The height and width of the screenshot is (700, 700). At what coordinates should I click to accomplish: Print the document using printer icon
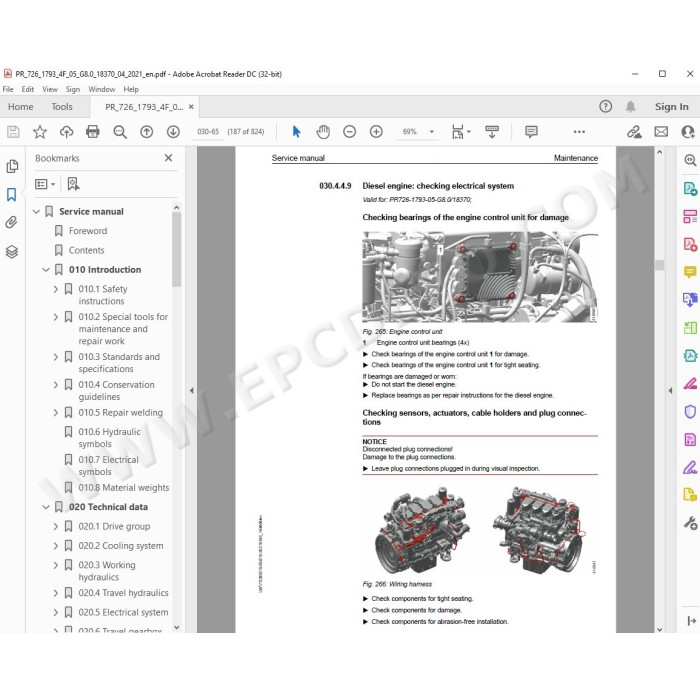pos(93,132)
